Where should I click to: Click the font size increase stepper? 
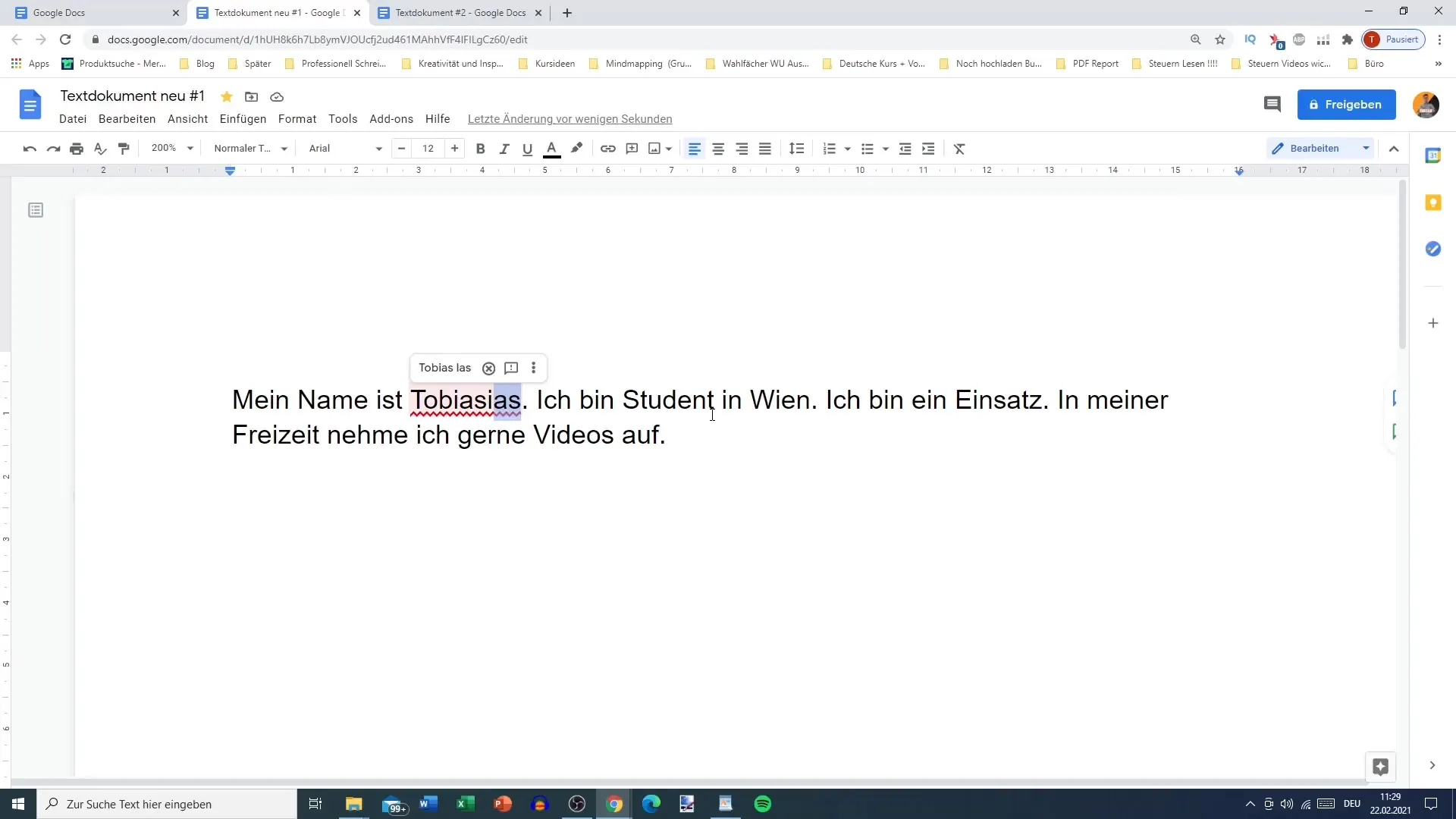click(454, 148)
